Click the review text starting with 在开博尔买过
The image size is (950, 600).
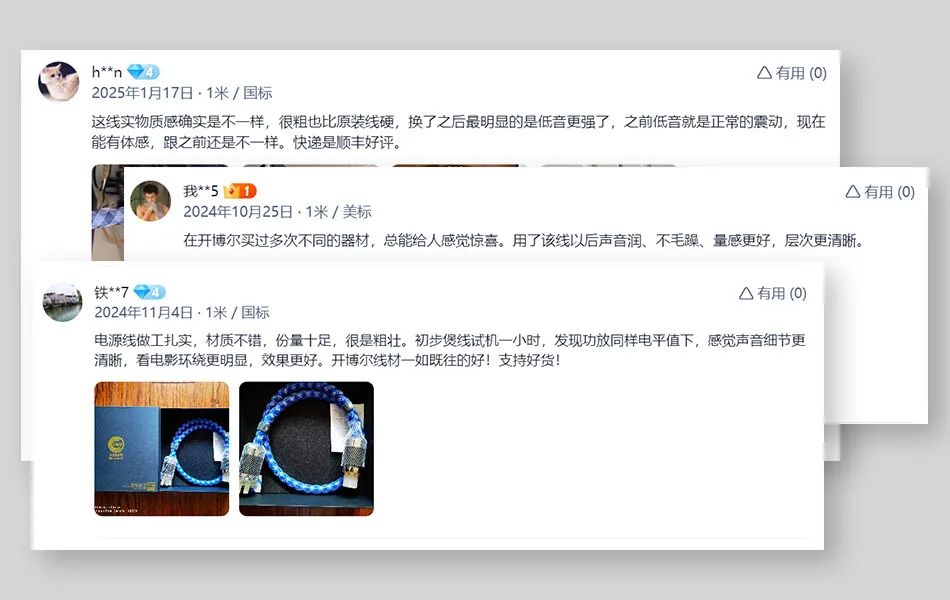[523, 241]
